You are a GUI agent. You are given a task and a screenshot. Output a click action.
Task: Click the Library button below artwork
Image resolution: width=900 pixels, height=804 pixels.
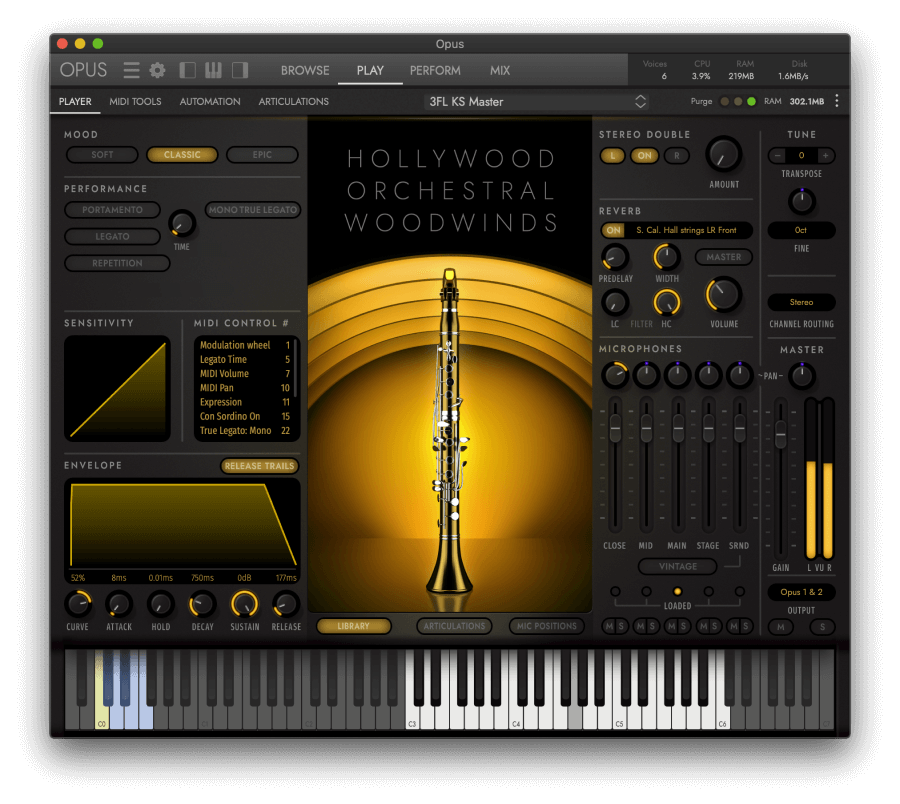point(354,626)
